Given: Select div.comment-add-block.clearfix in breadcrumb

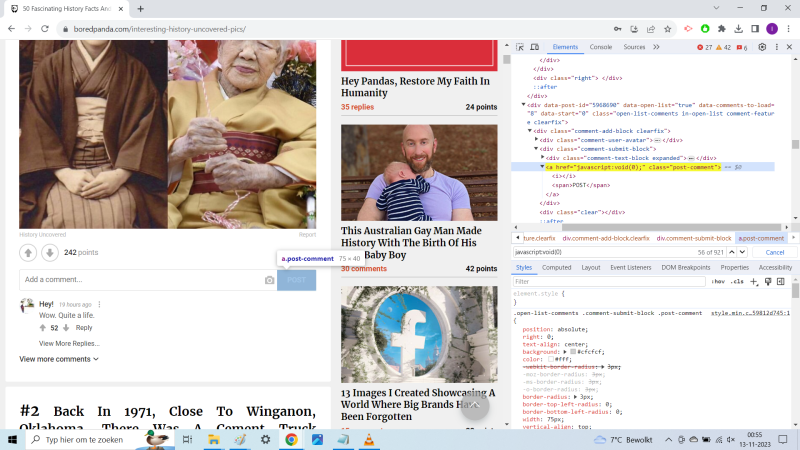Looking at the screenshot, I should pos(606,238).
